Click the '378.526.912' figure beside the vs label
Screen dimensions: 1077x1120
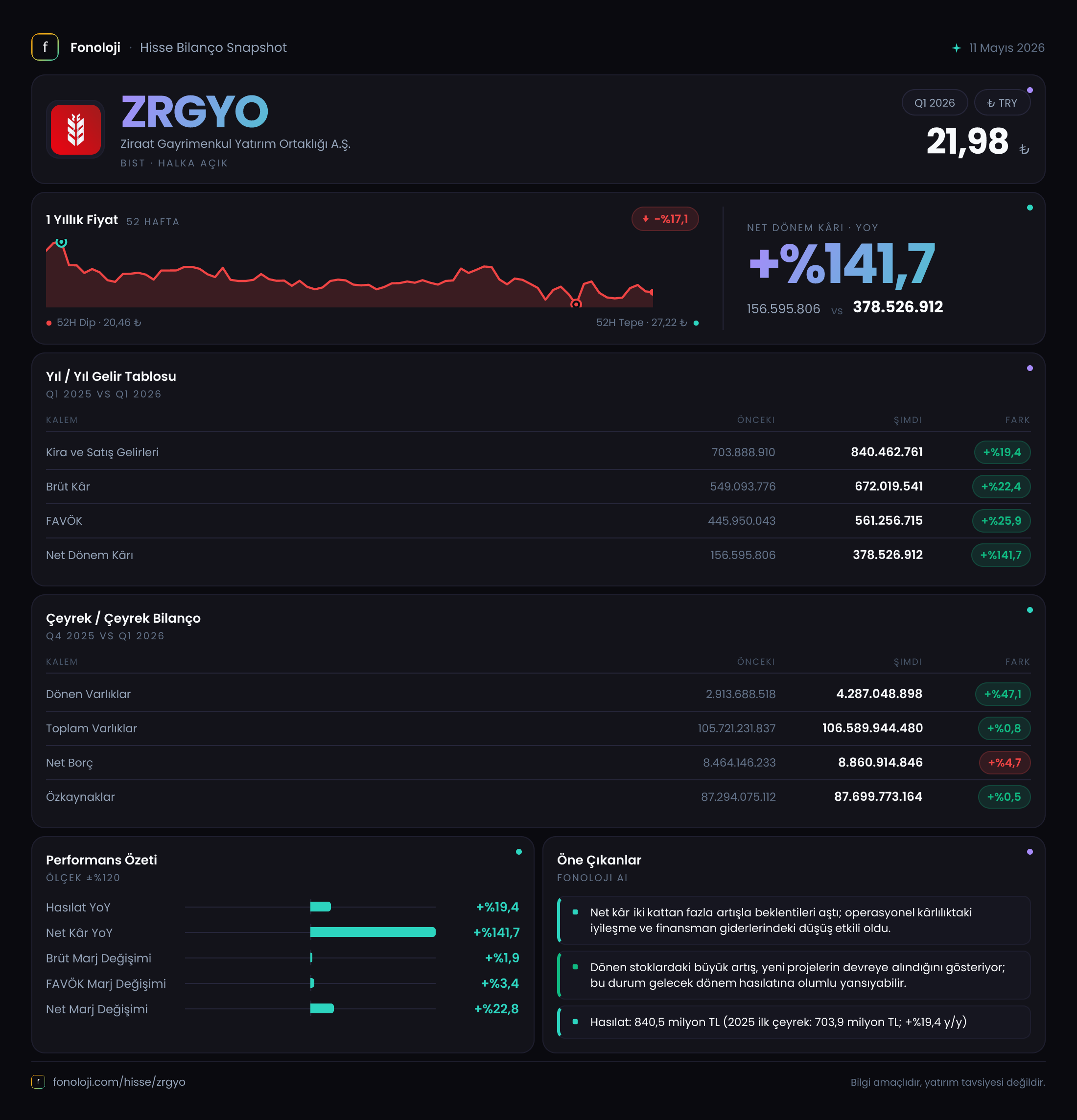coord(898,307)
